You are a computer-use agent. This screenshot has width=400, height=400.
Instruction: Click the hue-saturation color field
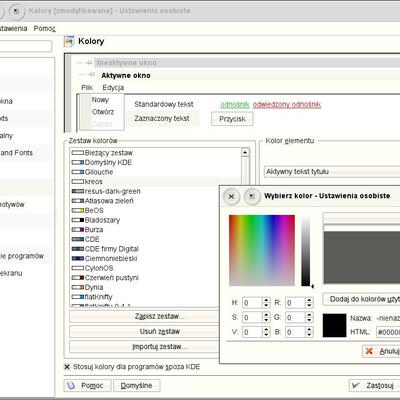pyautogui.click(x=262, y=250)
